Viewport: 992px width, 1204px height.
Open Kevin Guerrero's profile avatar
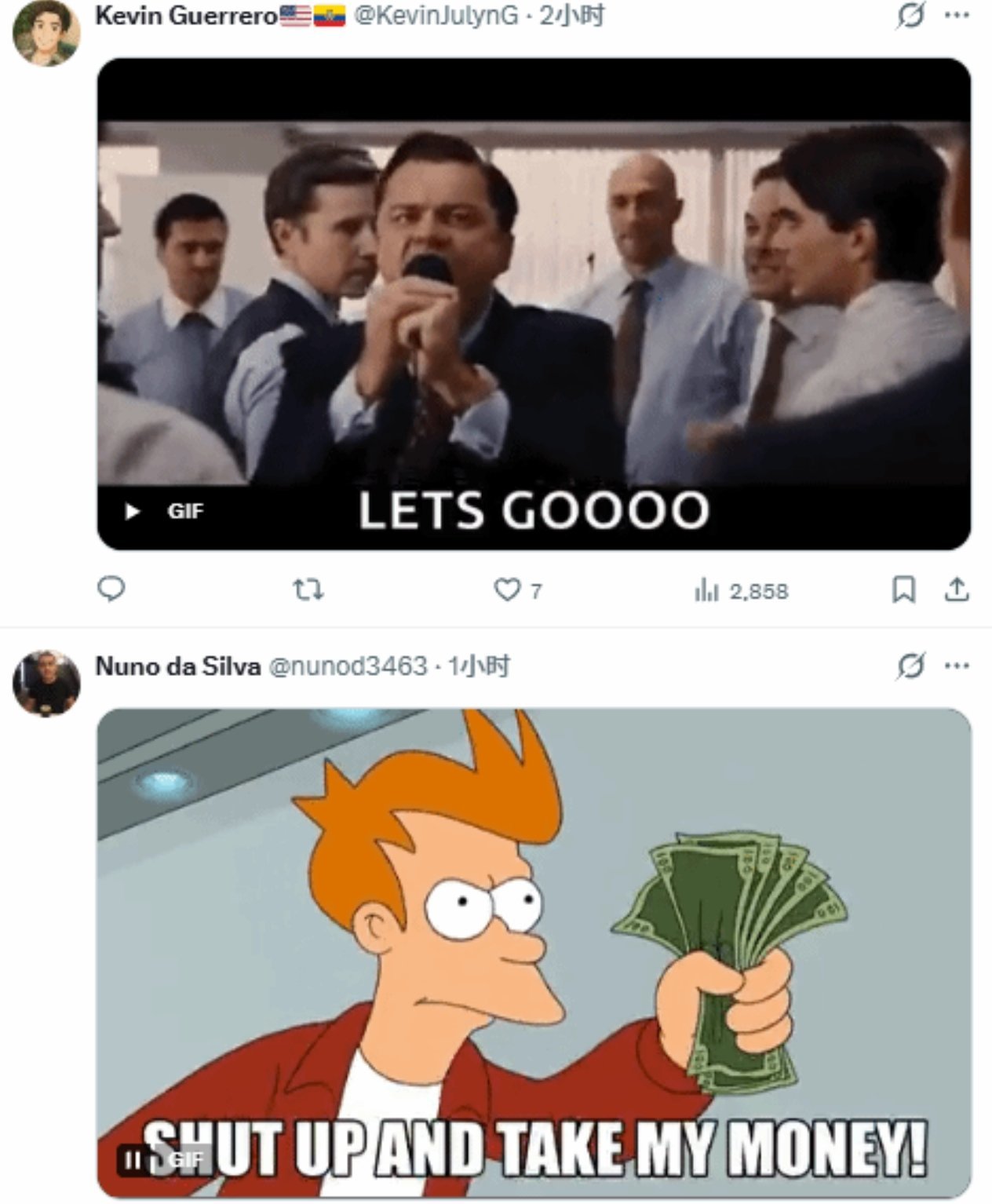click(47, 33)
